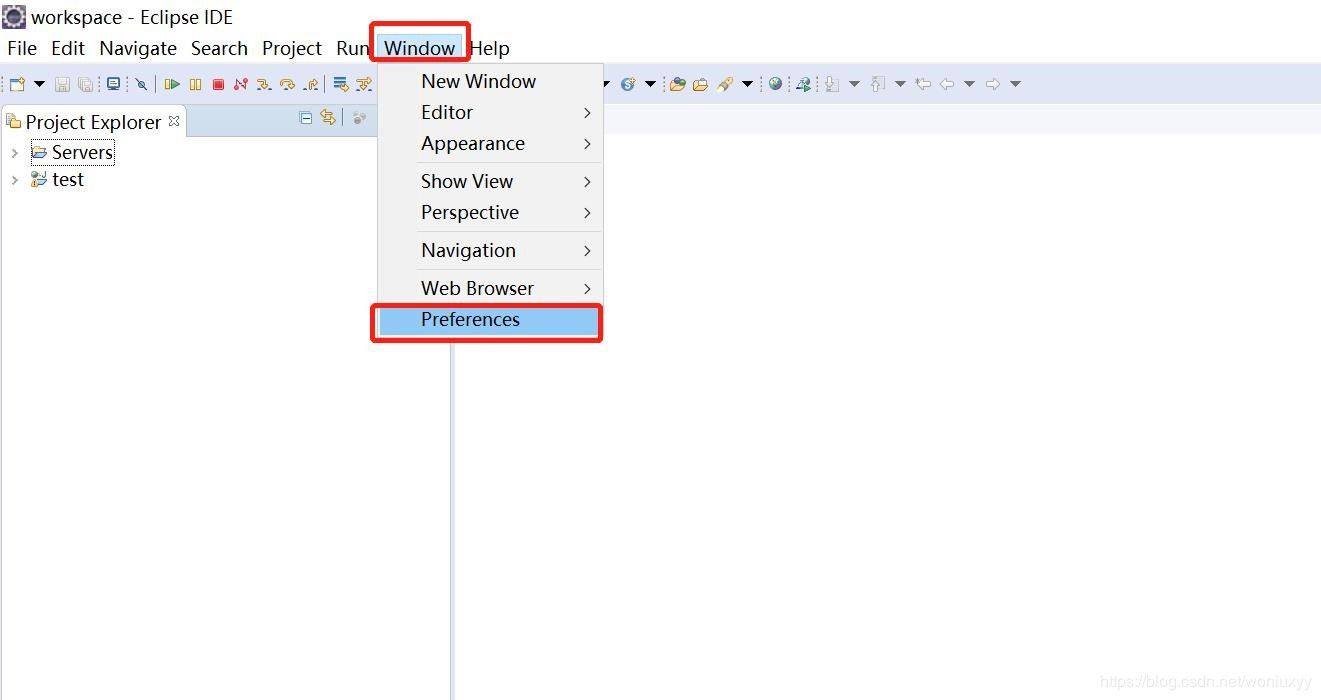This screenshot has width=1321, height=700.
Task: Click the Step Over icon
Action: click(287, 85)
